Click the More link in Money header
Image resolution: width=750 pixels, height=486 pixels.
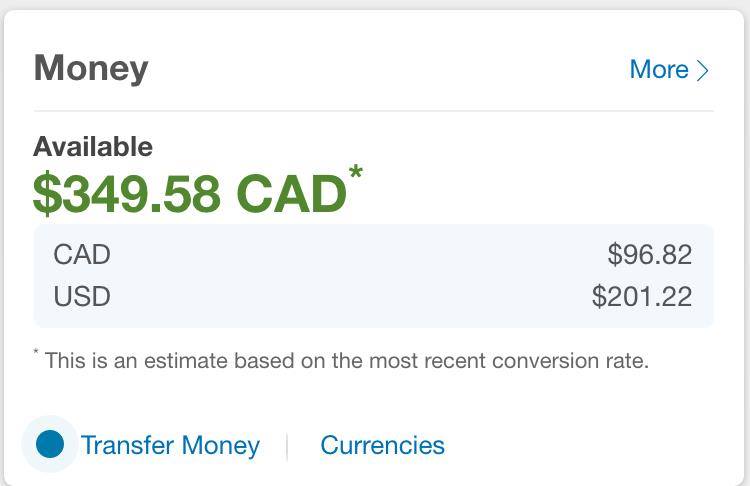pyautogui.click(x=659, y=70)
